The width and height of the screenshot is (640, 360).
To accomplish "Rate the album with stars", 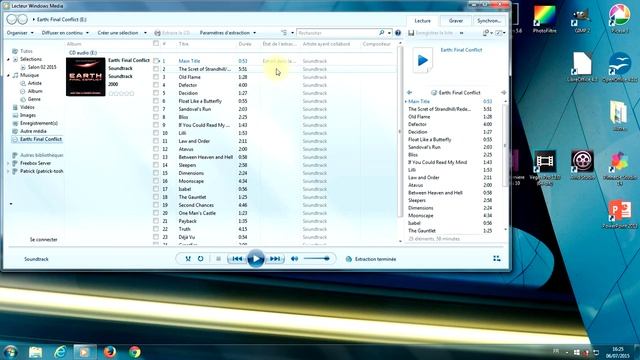I will (121, 93).
